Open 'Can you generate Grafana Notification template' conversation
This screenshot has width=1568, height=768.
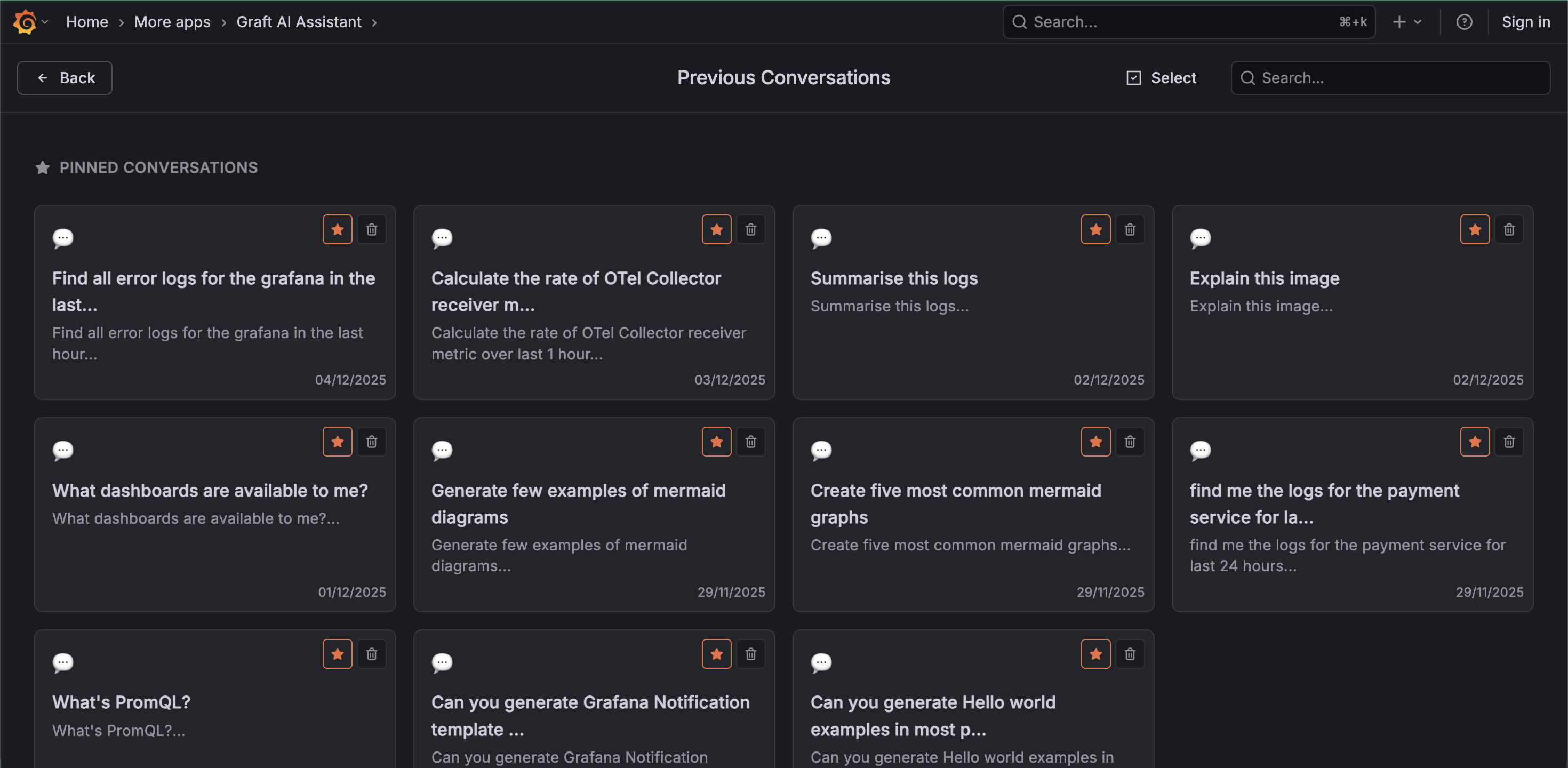tap(590, 716)
